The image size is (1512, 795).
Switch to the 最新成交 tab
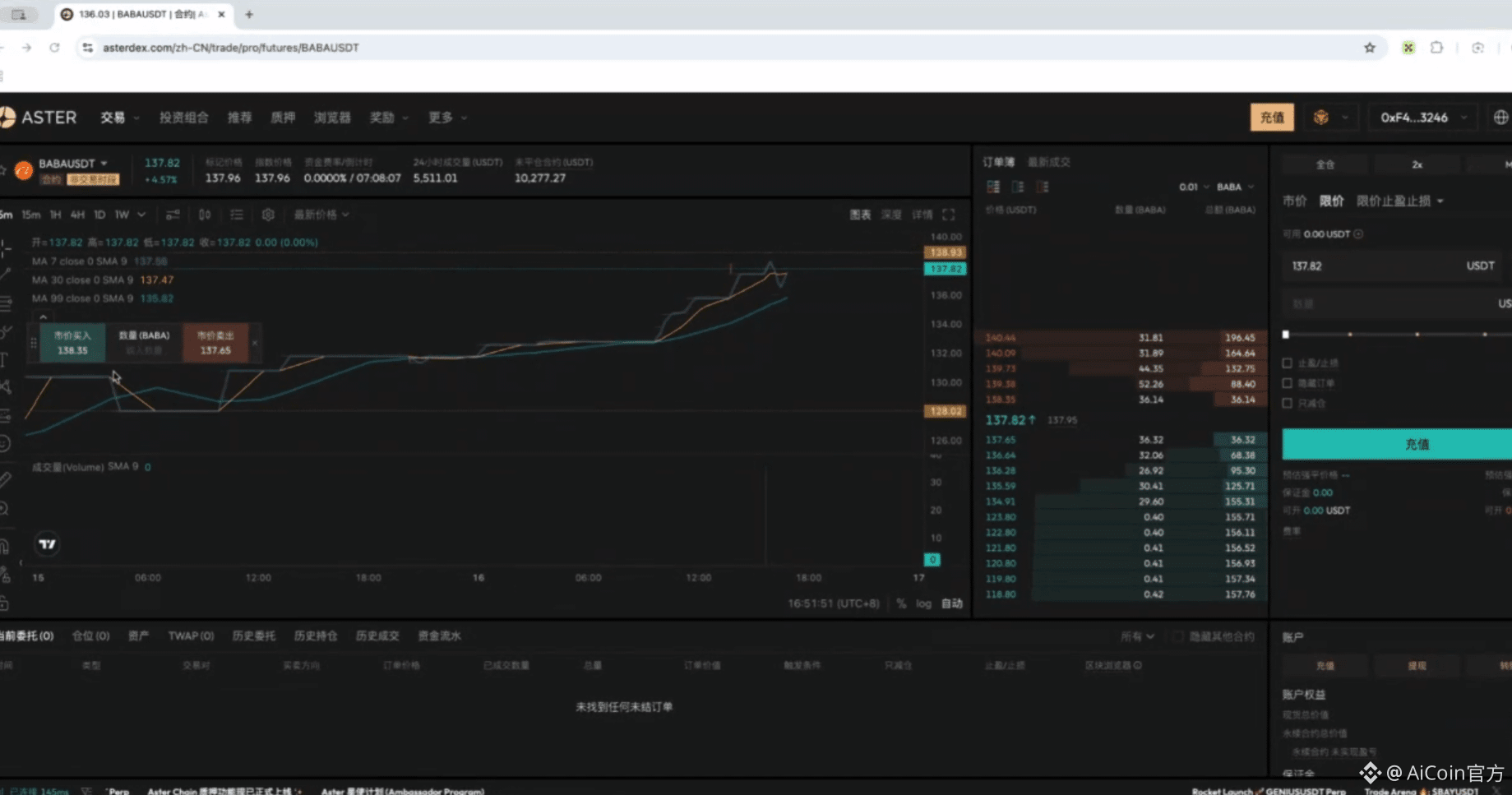[1048, 162]
